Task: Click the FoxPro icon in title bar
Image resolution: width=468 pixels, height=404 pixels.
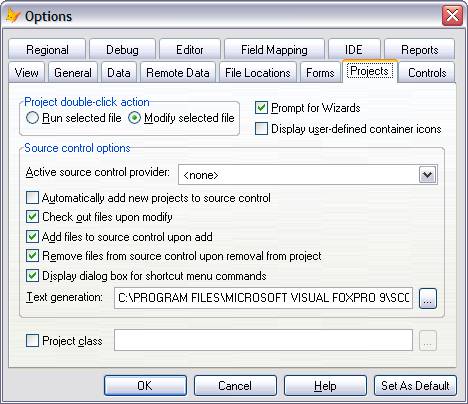Action: tap(13, 16)
